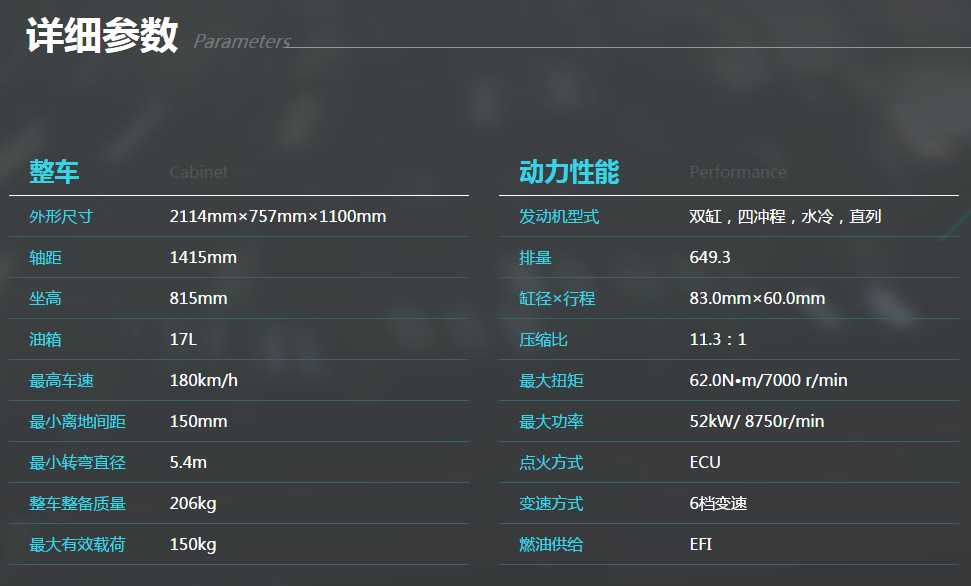
Task: Click the 详细参数 page heading
Action: pyautogui.click(x=102, y=35)
